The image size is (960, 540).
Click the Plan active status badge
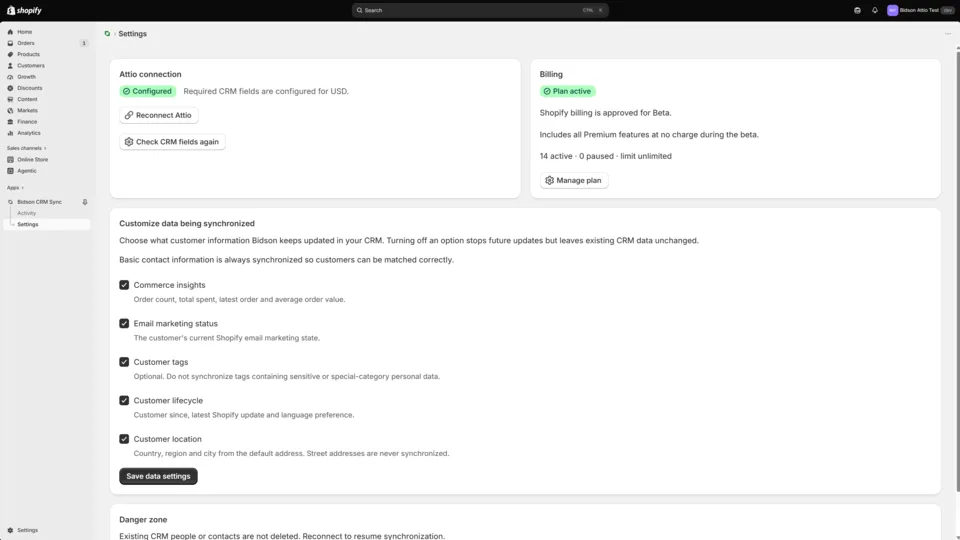568,91
